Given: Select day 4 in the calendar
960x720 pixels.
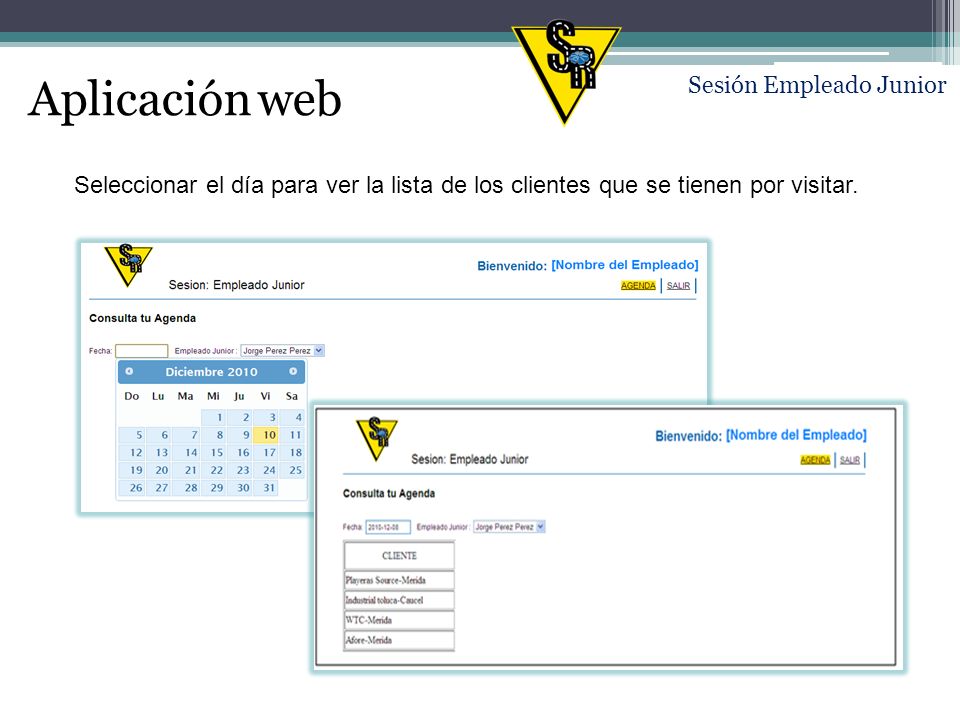Looking at the screenshot, I should click(x=292, y=418).
